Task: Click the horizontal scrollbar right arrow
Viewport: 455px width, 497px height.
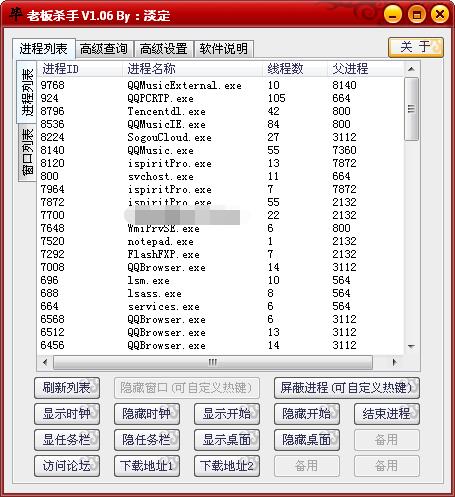Action: click(395, 362)
